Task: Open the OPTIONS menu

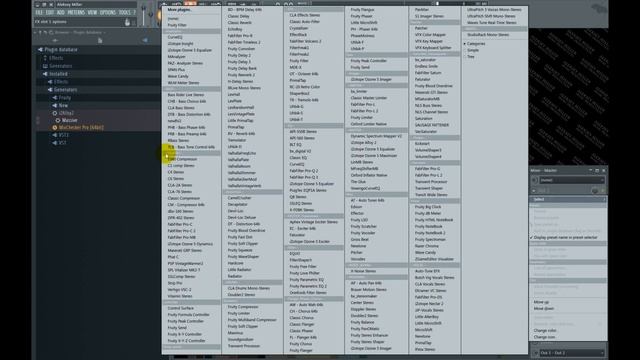Action: 108,13
